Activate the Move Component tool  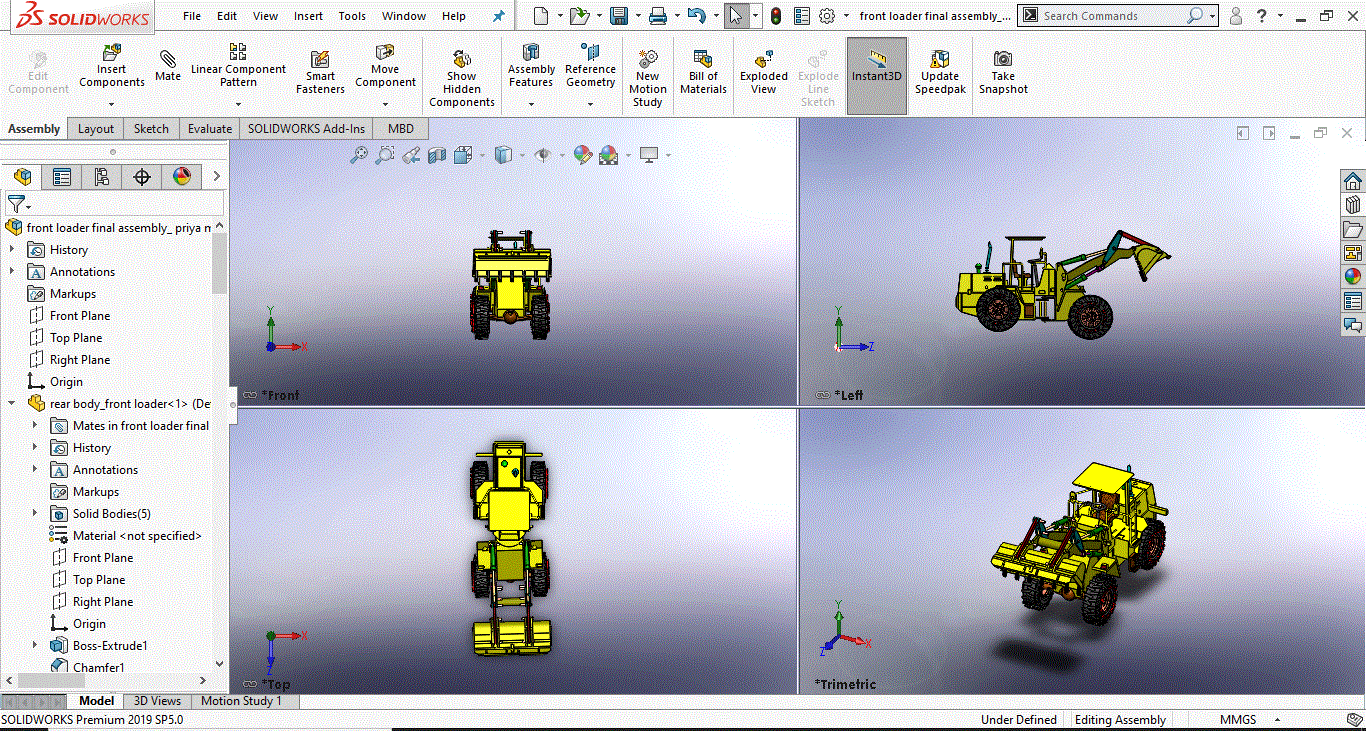click(x=385, y=66)
